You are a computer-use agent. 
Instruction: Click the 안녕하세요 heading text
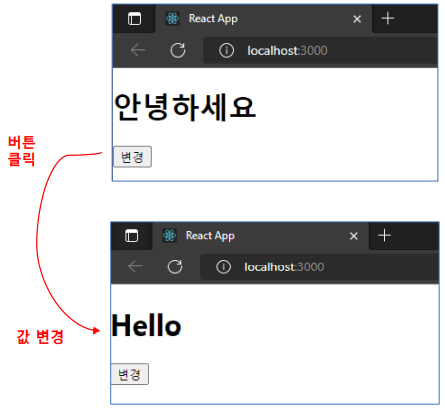coord(185,107)
